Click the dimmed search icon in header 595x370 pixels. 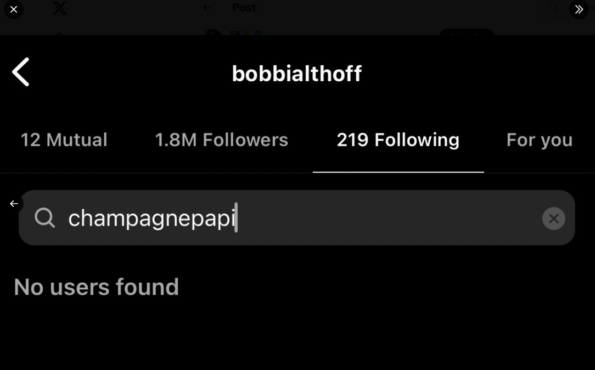coord(554,7)
